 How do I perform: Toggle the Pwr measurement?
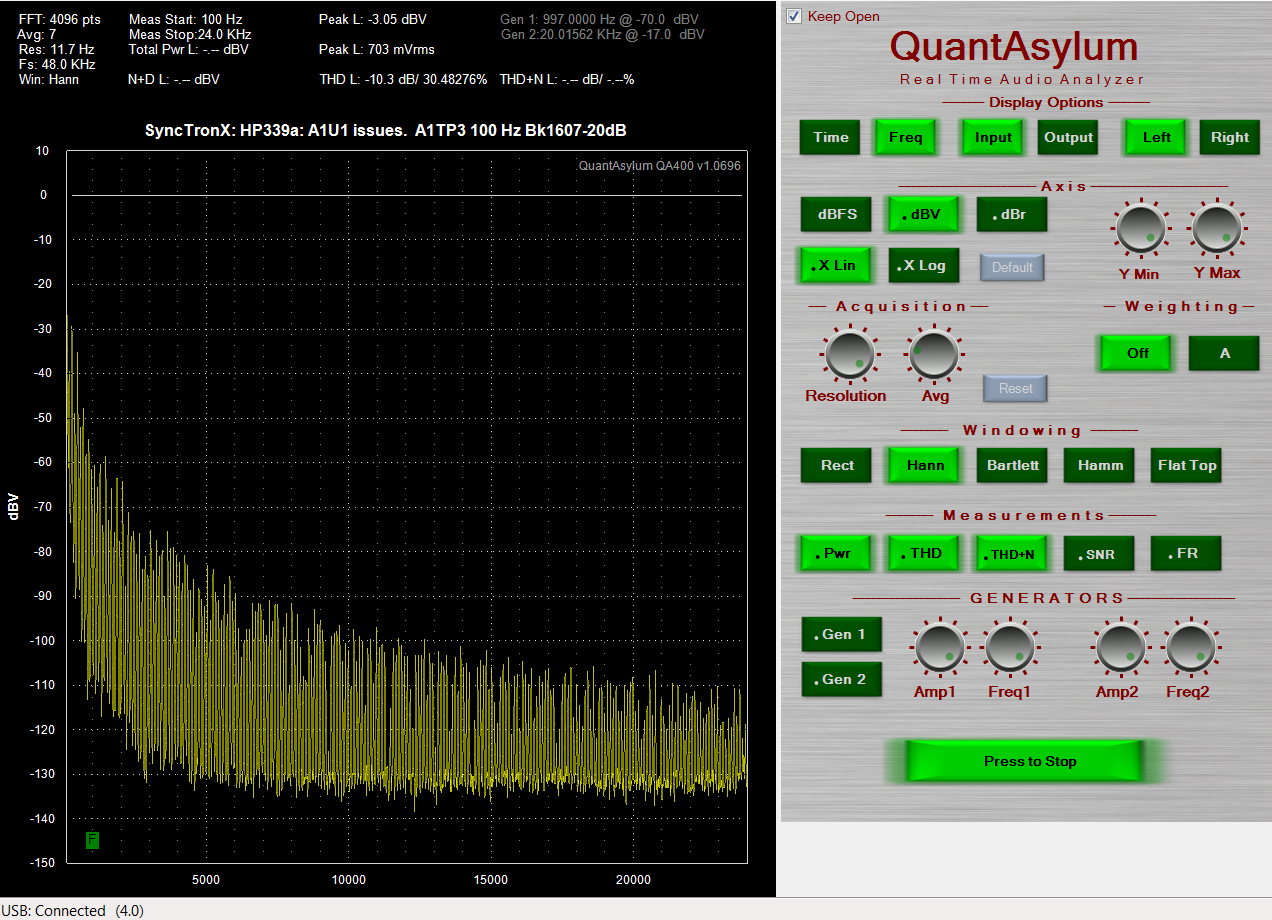coord(834,553)
